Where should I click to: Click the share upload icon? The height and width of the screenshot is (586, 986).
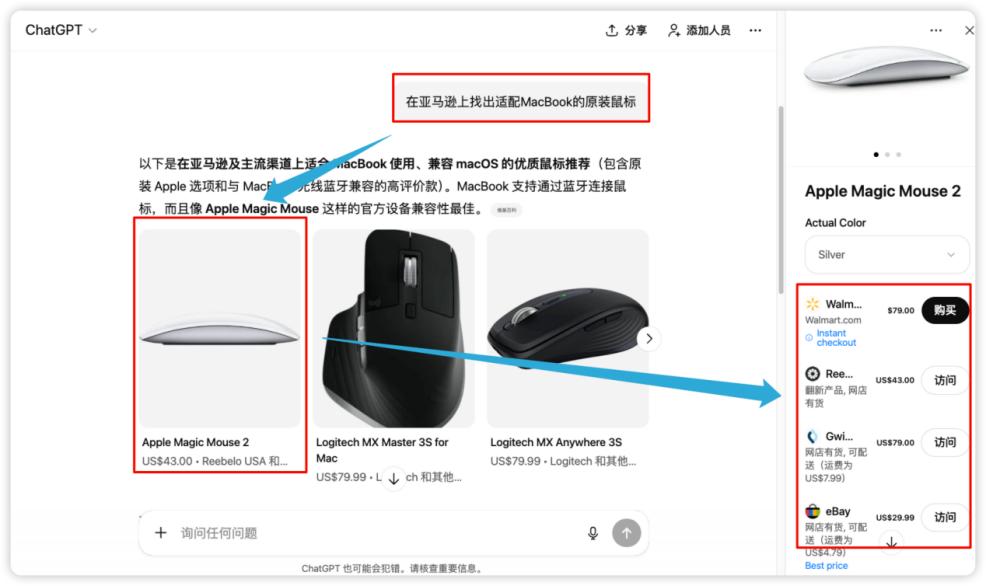(x=611, y=30)
